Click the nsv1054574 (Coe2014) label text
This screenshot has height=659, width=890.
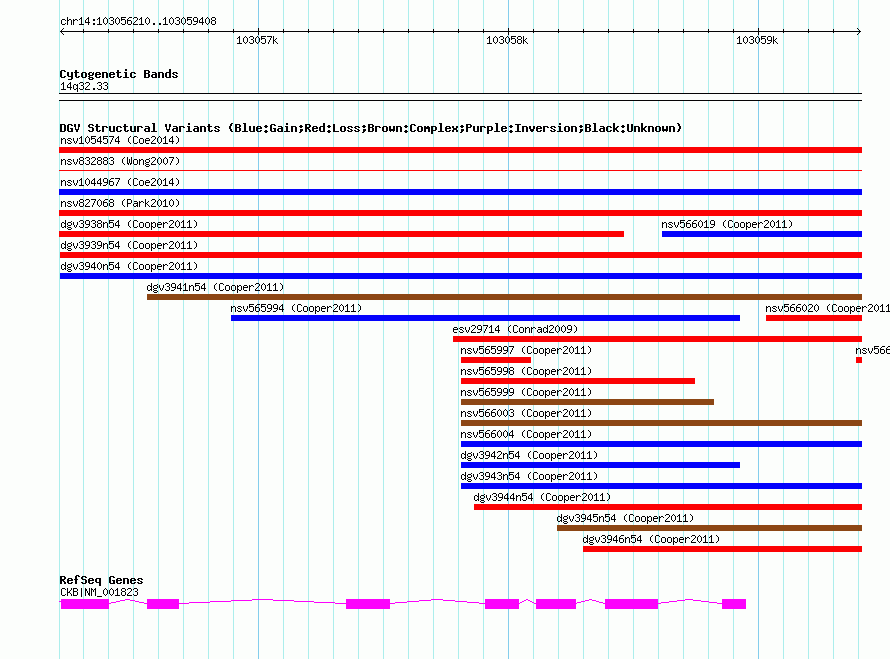point(120,140)
